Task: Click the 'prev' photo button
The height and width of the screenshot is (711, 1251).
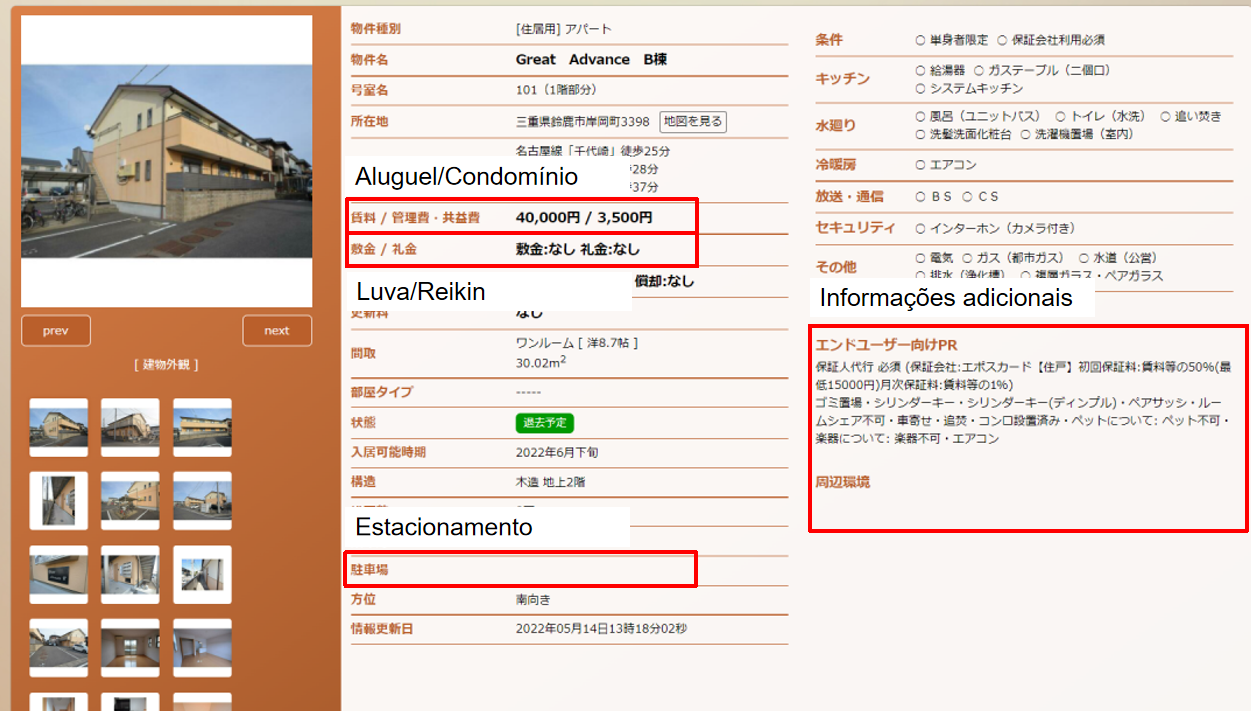Action: [56, 331]
